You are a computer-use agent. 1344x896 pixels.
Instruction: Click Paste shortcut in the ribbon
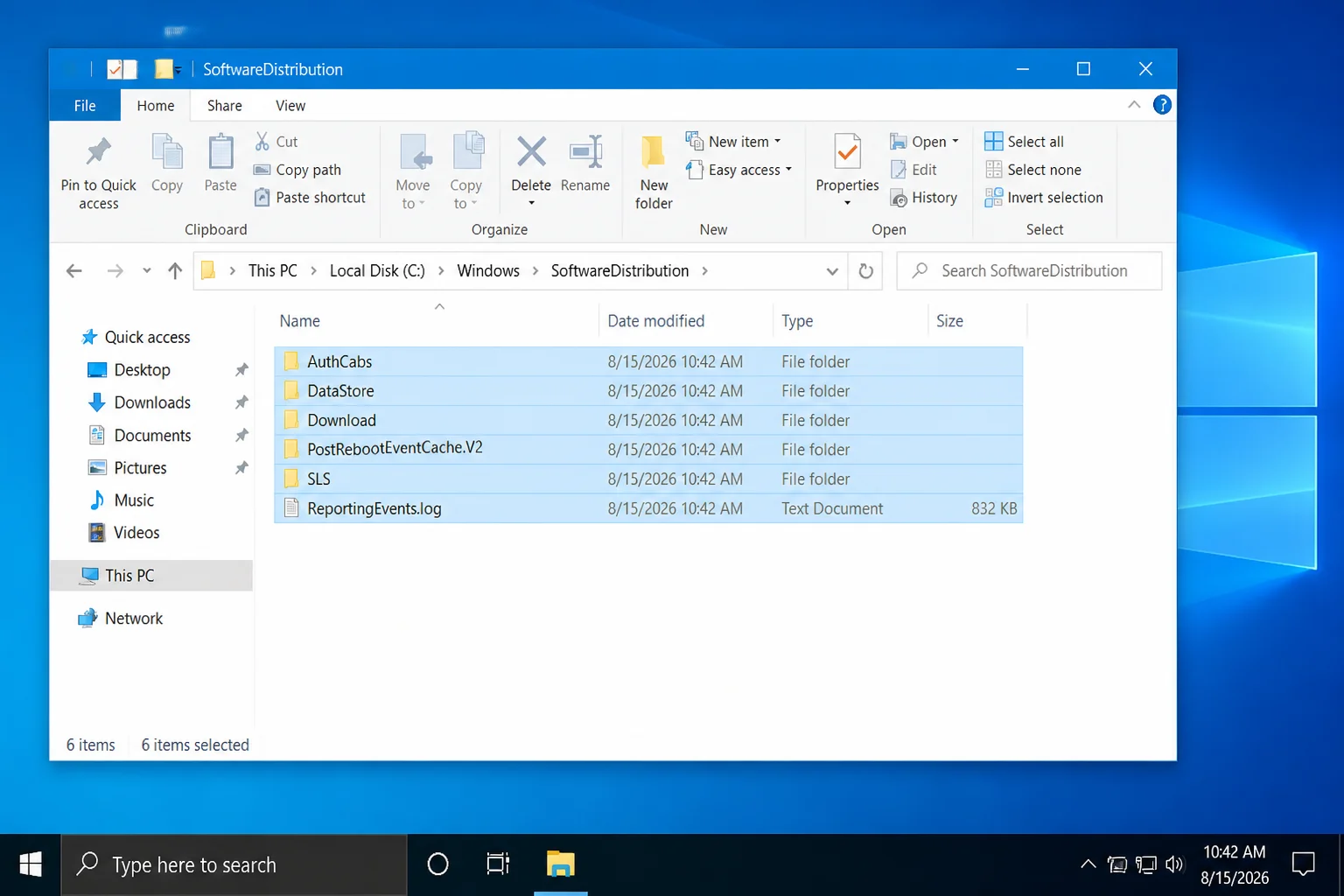[x=310, y=198]
